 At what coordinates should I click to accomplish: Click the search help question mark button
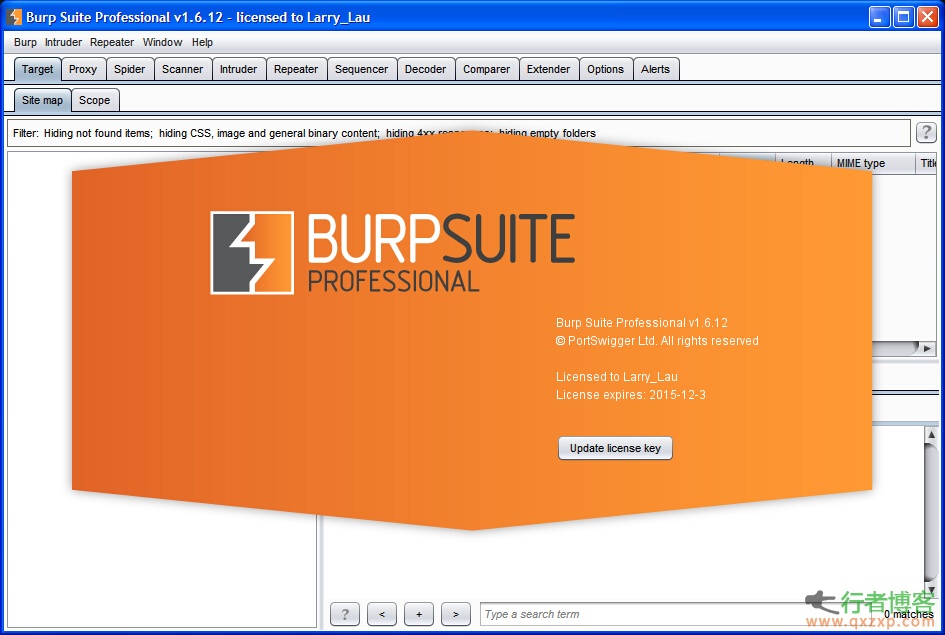click(345, 614)
